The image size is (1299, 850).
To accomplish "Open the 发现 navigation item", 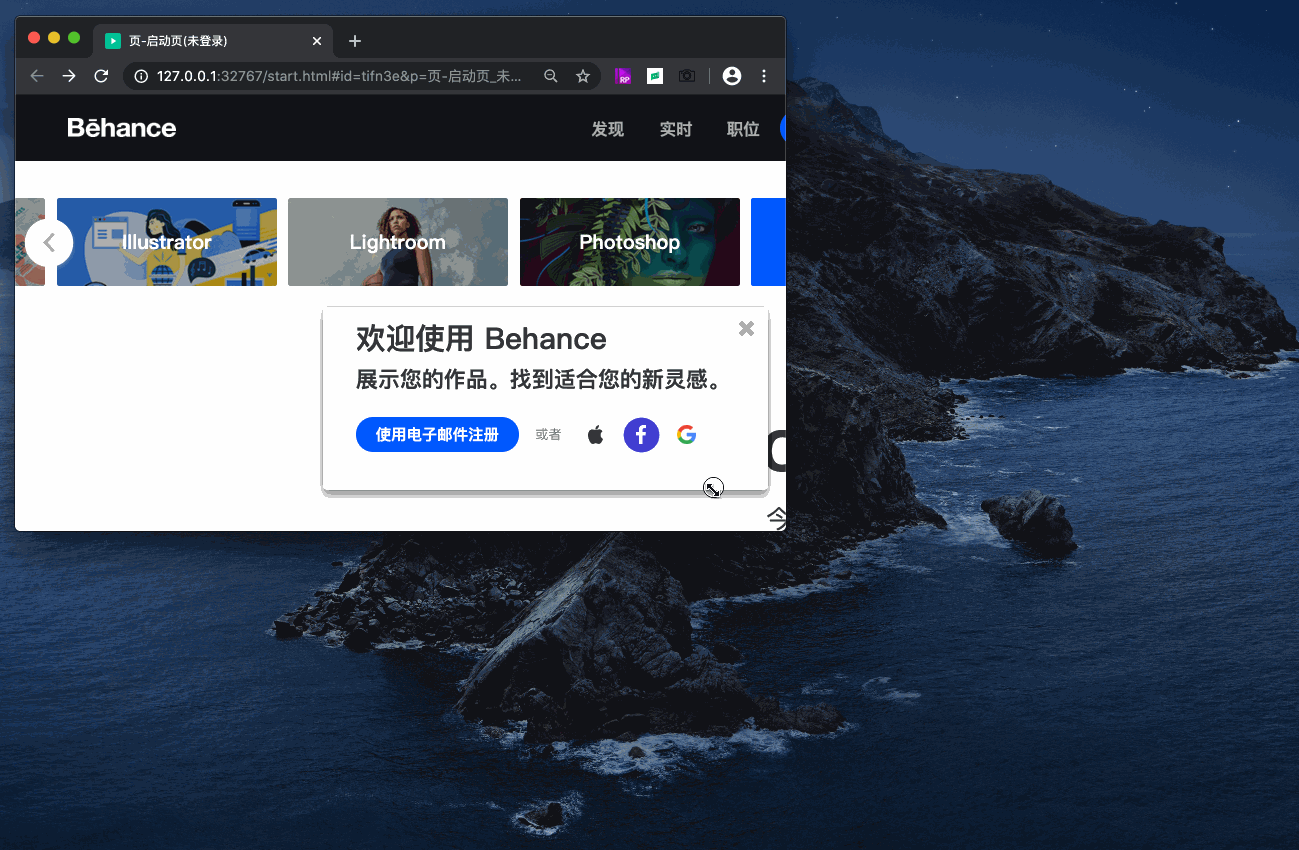I will [x=607, y=129].
